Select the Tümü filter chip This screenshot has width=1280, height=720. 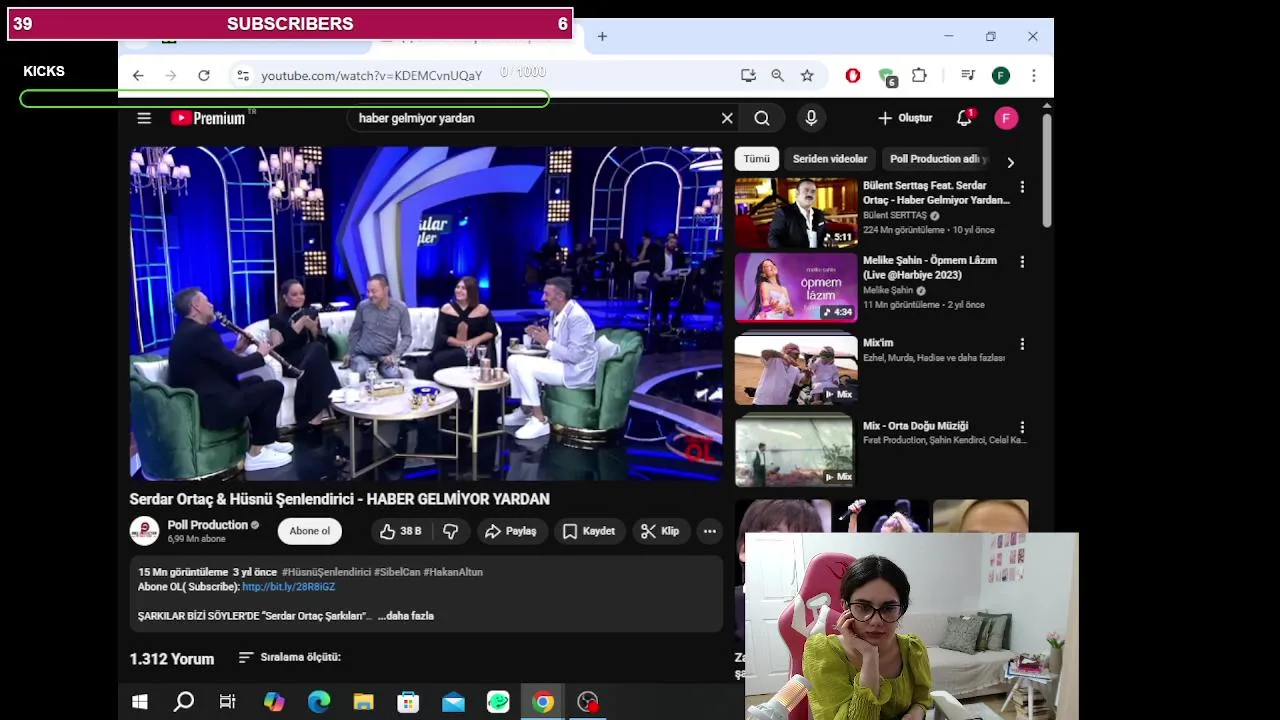point(757,159)
